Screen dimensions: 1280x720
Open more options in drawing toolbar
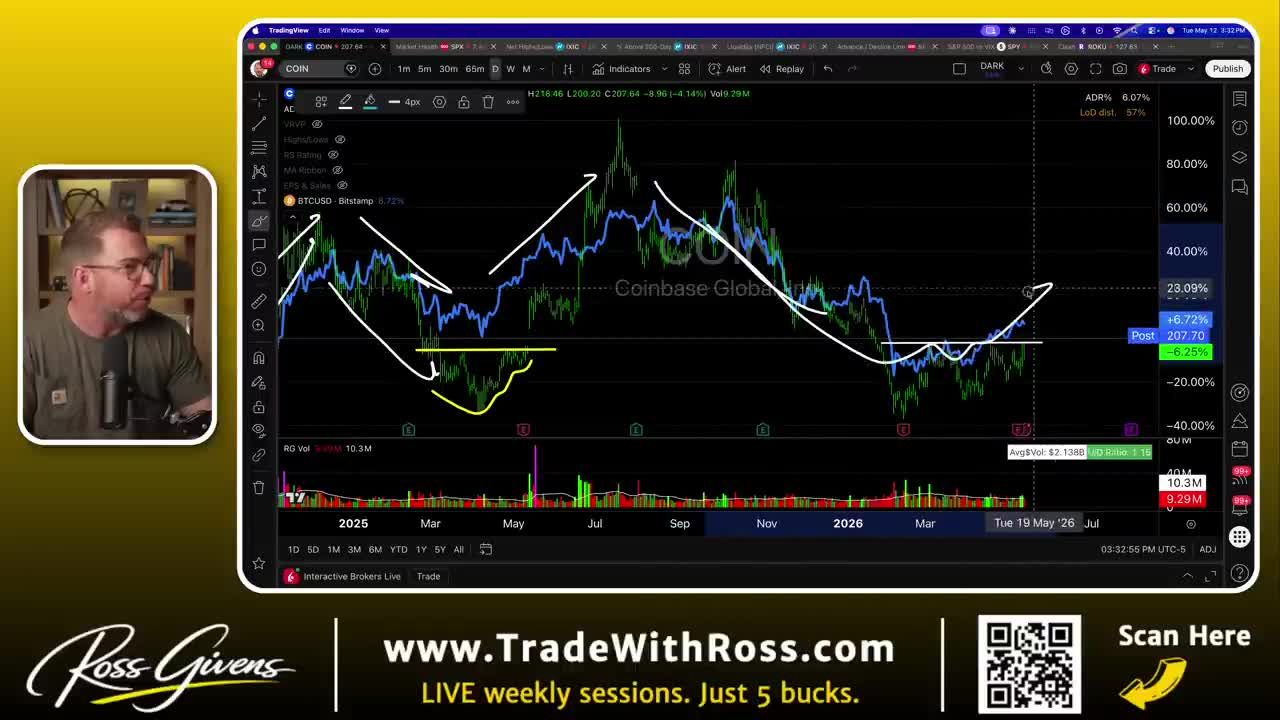(x=513, y=102)
